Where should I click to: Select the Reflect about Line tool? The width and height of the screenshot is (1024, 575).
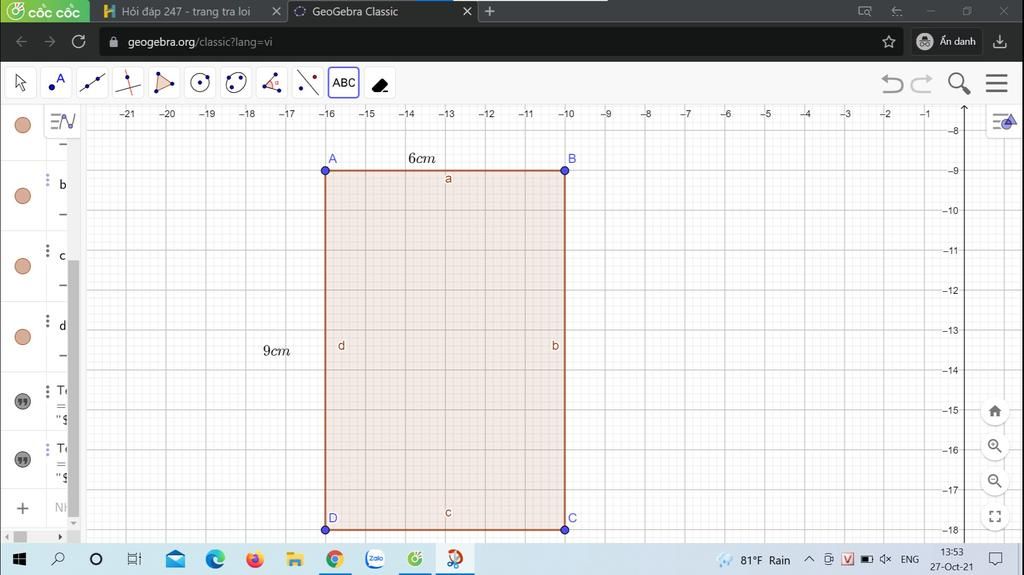pos(308,83)
